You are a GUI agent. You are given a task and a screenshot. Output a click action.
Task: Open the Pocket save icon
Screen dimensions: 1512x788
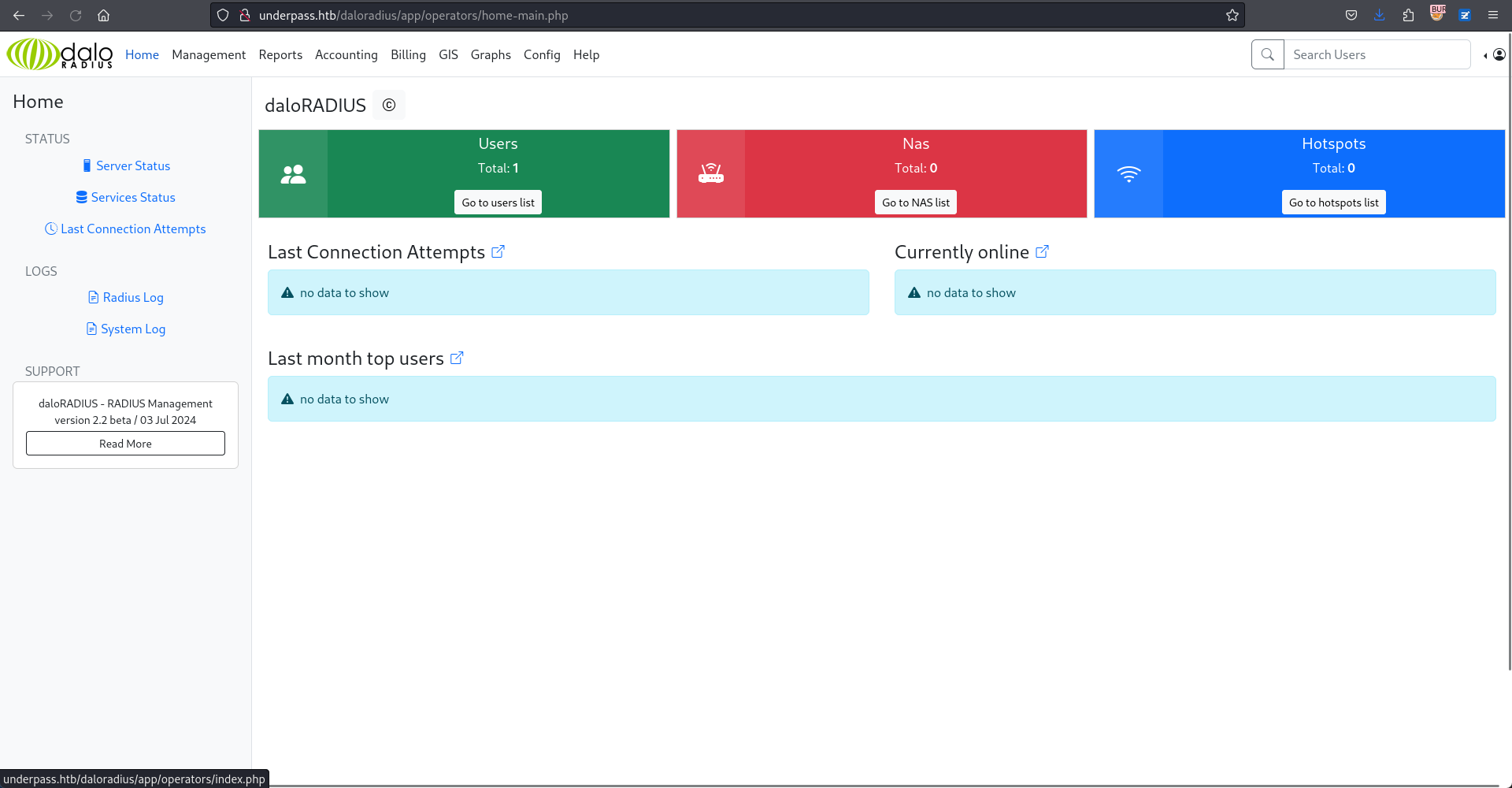click(x=1351, y=15)
